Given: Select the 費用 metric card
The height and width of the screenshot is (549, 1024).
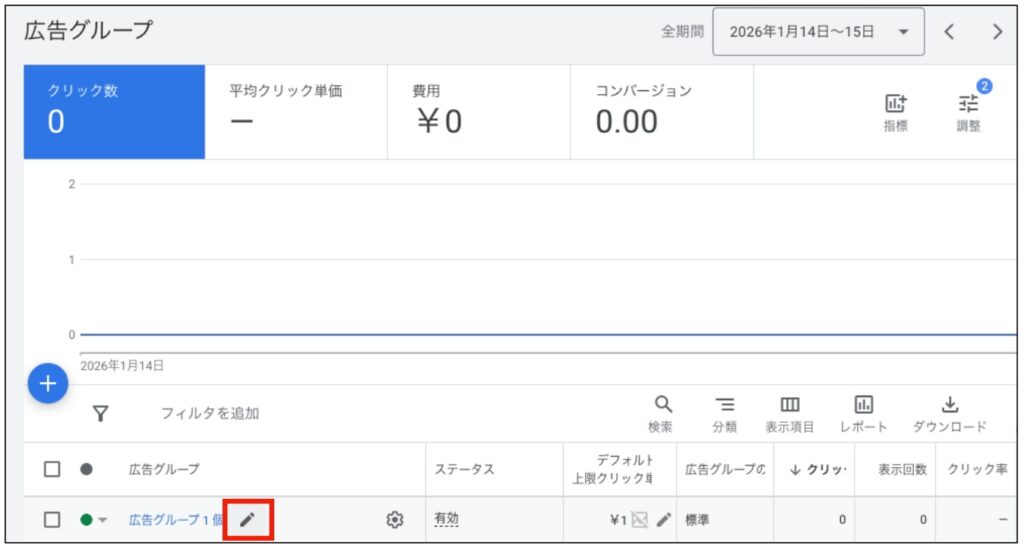Looking at the screenshot, I should coord(478,112).
